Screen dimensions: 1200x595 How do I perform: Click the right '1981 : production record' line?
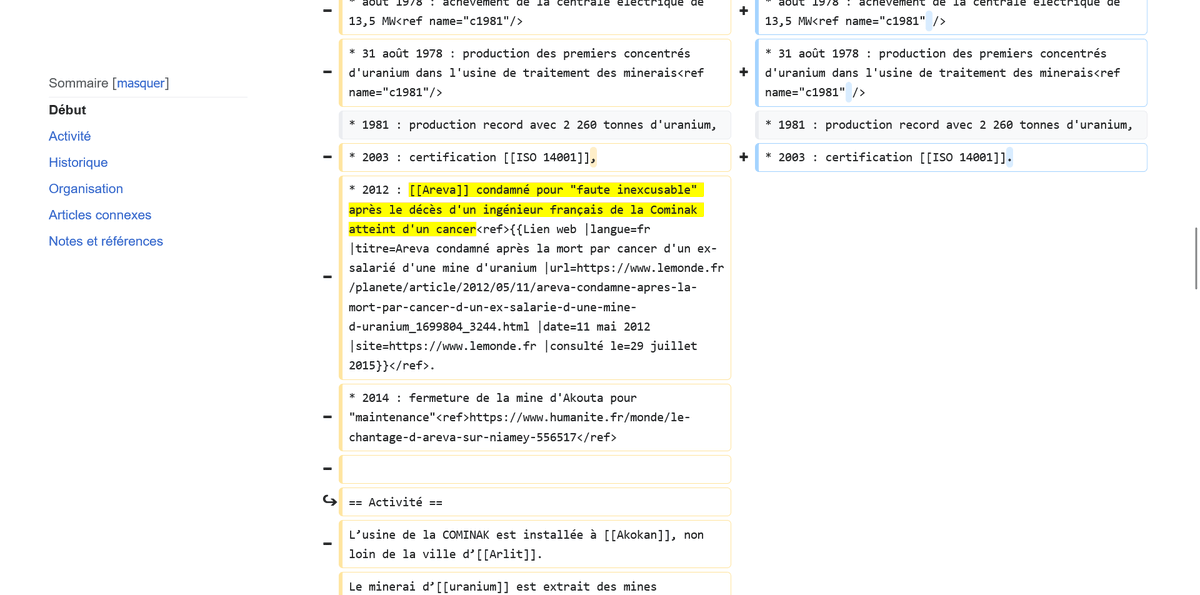point(951,125)
